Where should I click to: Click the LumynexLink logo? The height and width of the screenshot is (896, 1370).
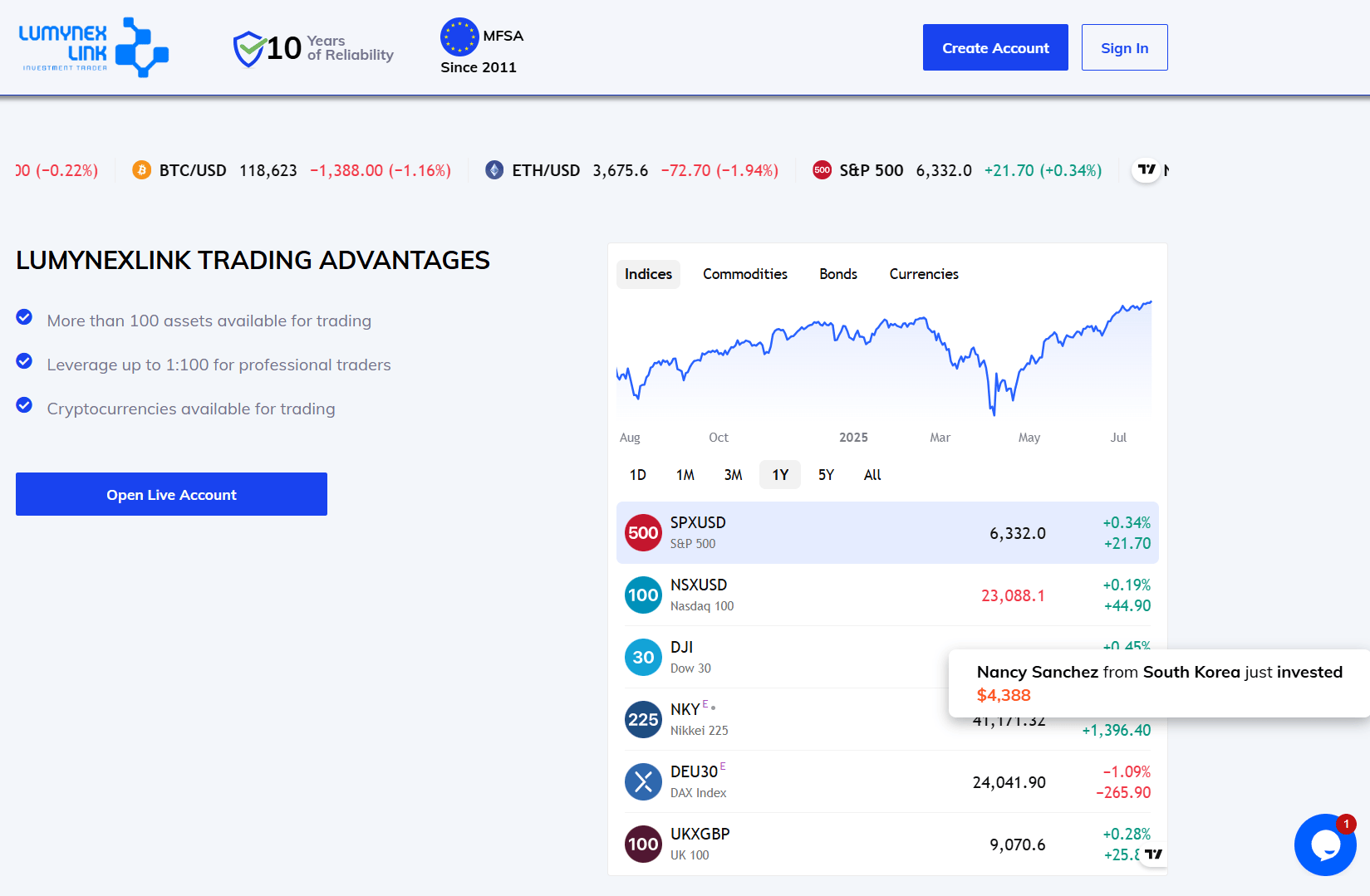pos(93,47)
